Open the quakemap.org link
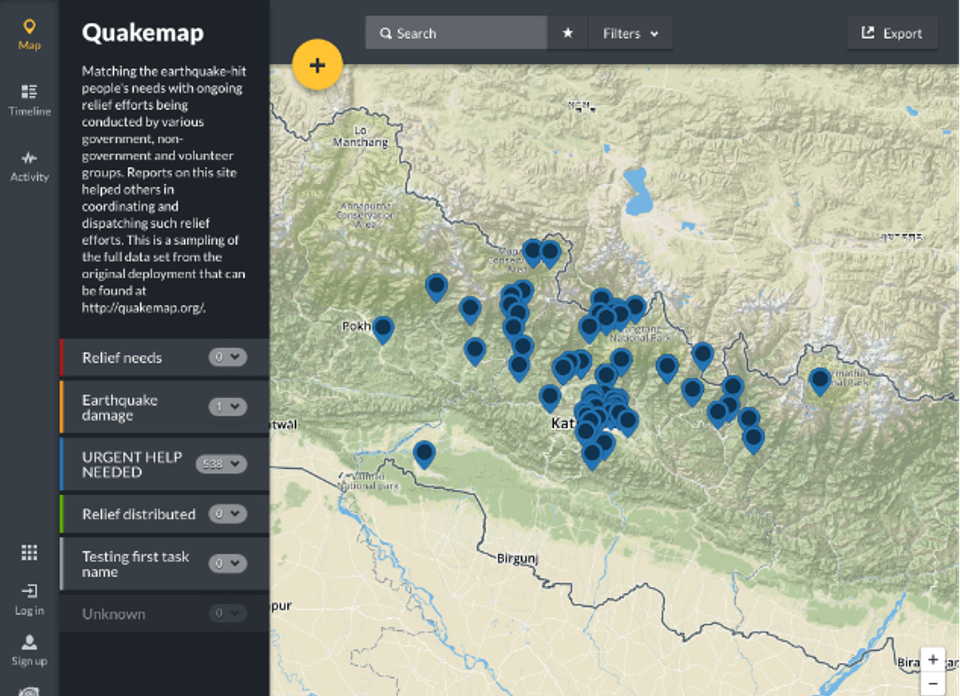The image size is (960, 696). [x=141, y=307]
